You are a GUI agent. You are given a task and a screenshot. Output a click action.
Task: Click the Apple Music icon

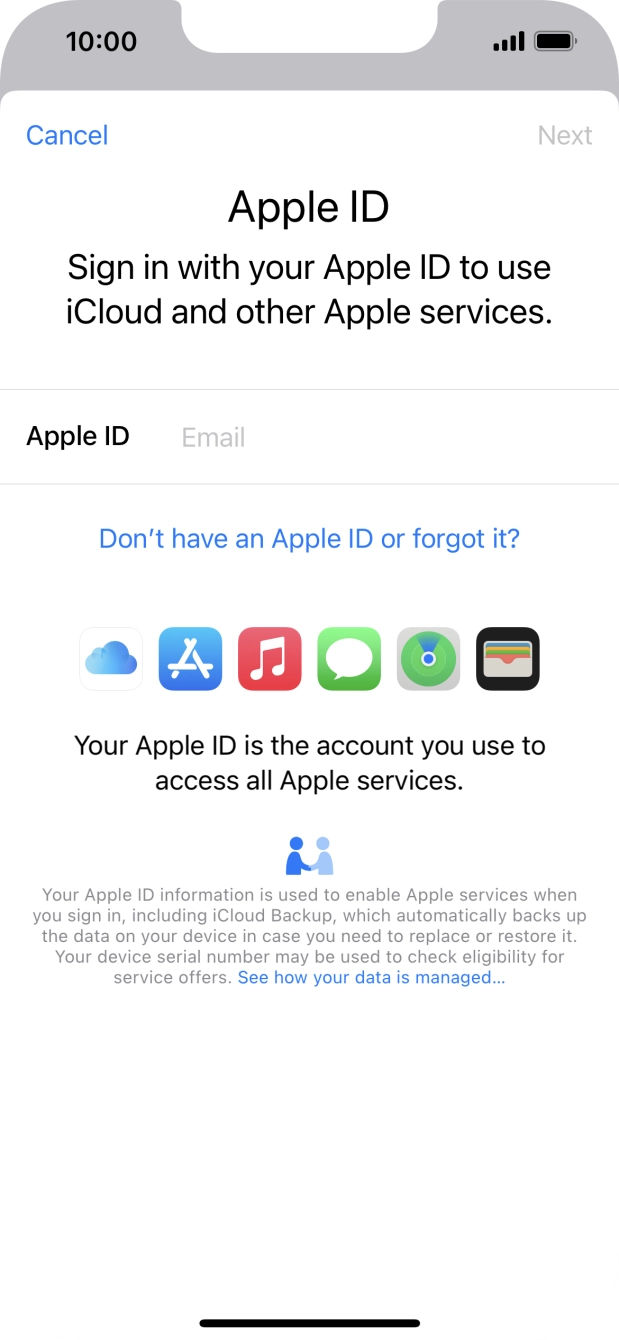point(269,658)
